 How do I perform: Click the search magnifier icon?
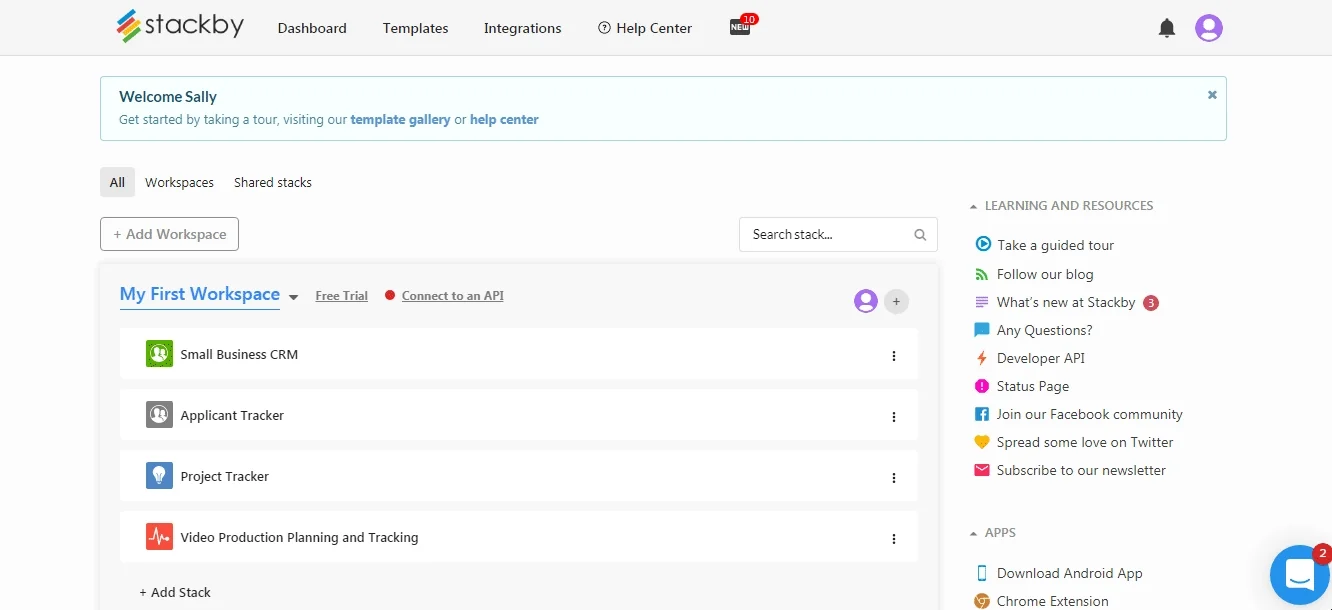click(x=920, y=235)
